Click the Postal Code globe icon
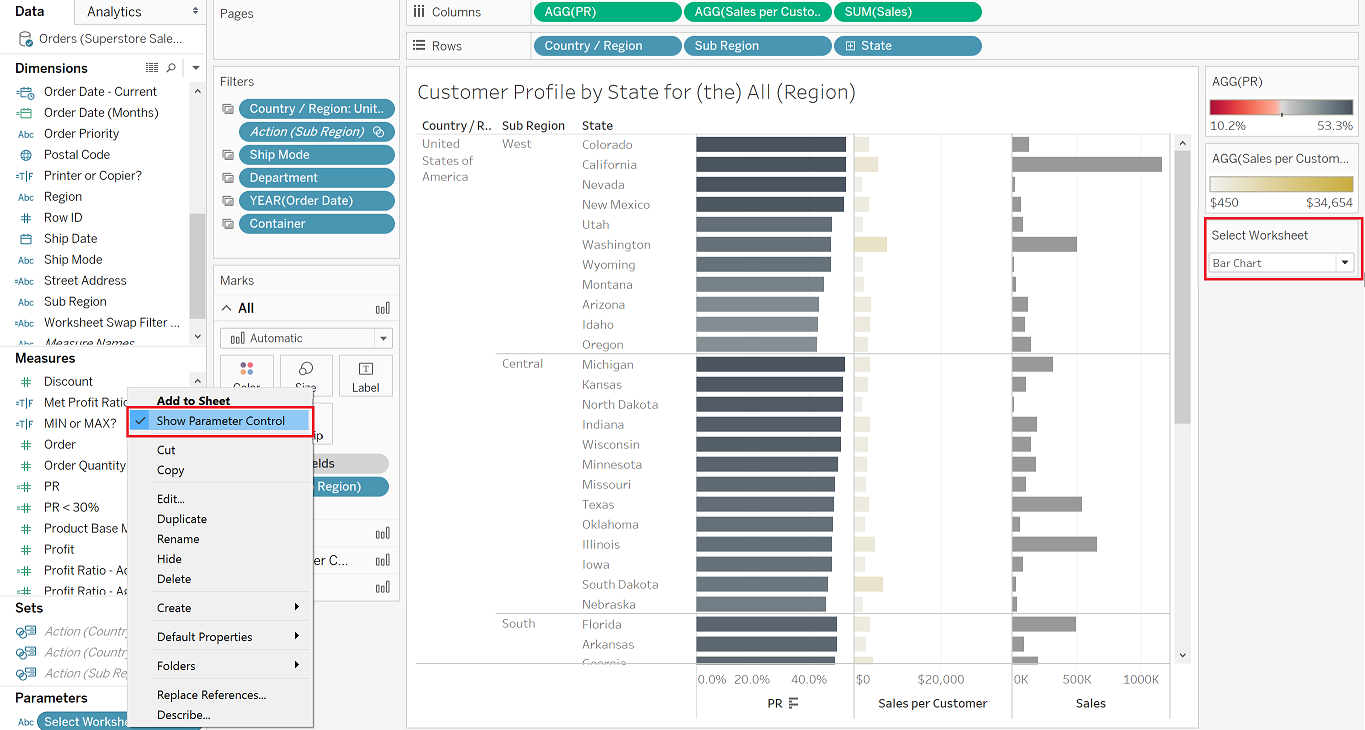Image resolution: width=1365 pixels, height=730 pixels. click(x=26, y=155)
